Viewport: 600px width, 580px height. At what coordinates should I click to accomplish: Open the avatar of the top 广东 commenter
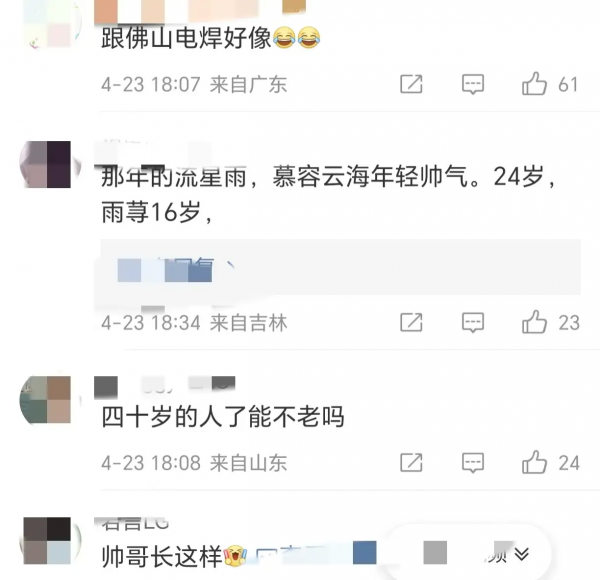coord(51,25)
